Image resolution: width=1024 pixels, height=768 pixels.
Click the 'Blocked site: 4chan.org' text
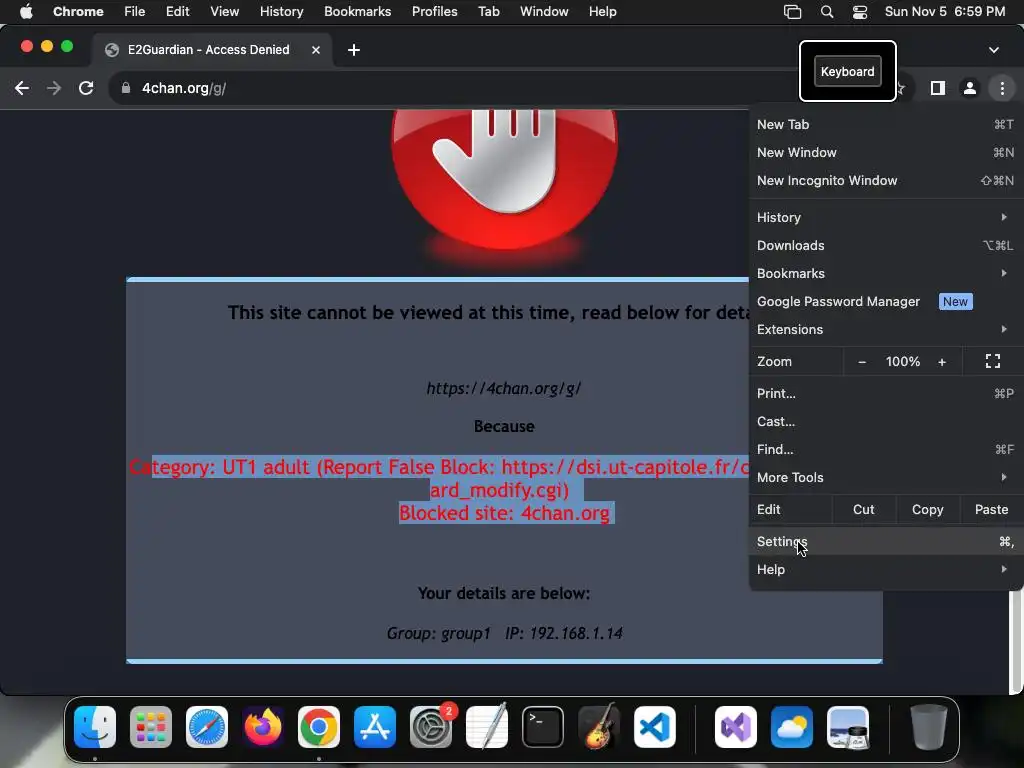click(x=504, y=513)
